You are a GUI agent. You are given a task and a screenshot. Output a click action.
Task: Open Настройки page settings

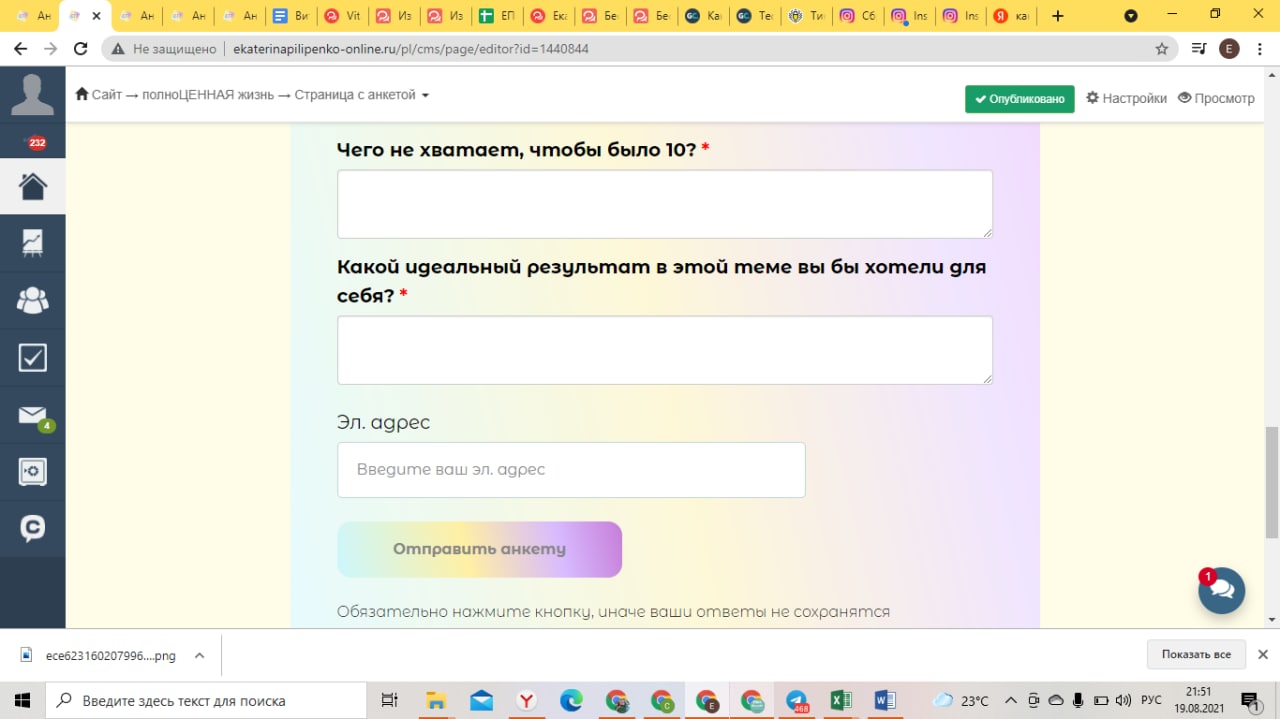pos(1126,98)
